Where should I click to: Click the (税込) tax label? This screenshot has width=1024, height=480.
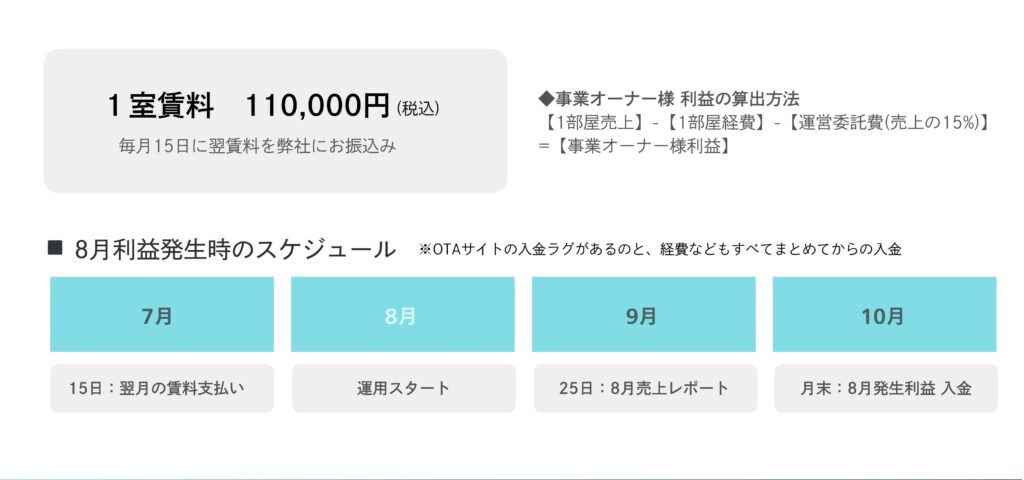pos(417,108)
